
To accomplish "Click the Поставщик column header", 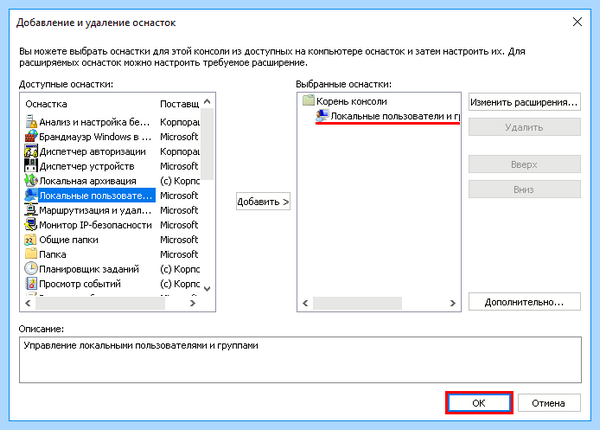I will [179, 104].
